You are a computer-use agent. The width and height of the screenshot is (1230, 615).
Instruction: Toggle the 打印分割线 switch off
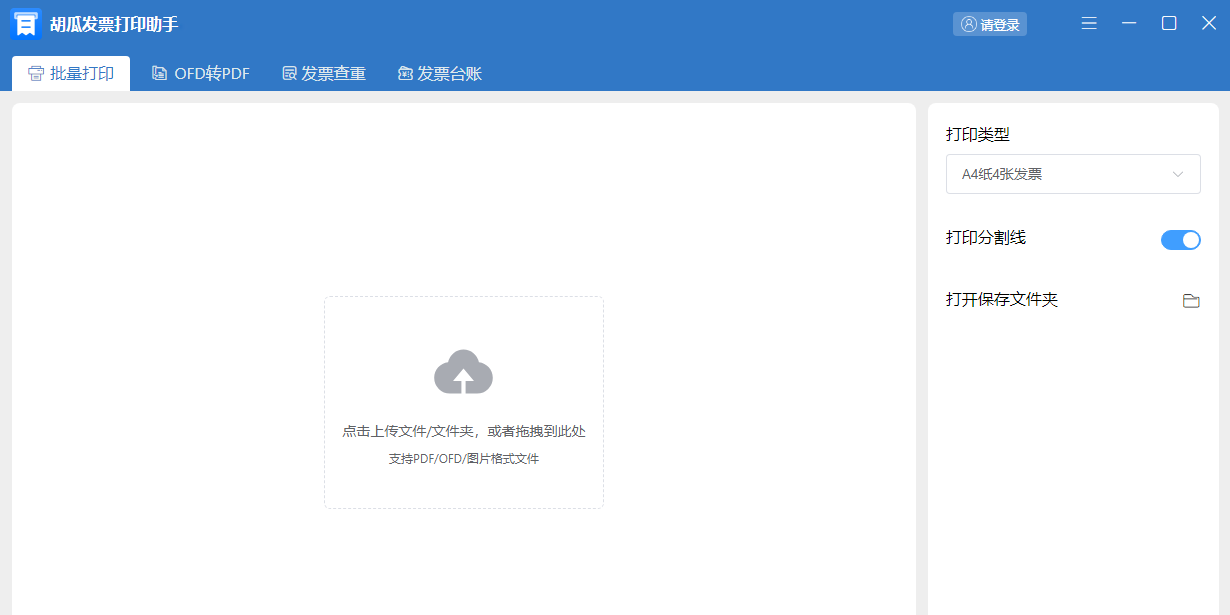point(1180,240)
